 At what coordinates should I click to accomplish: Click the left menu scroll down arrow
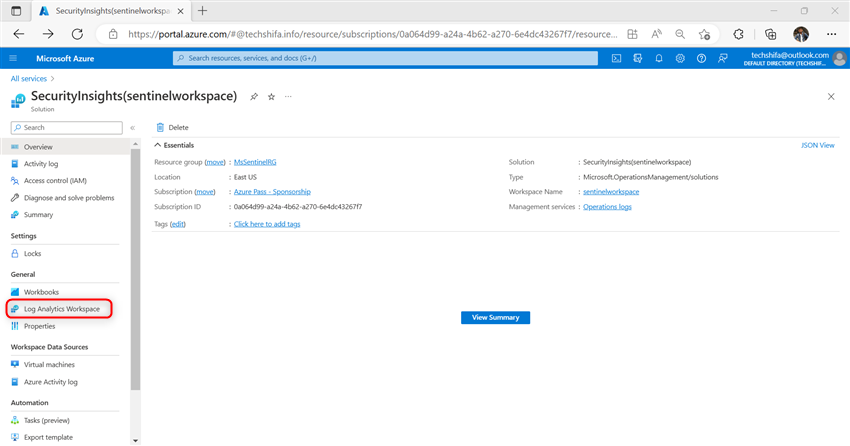pos(136,441)
